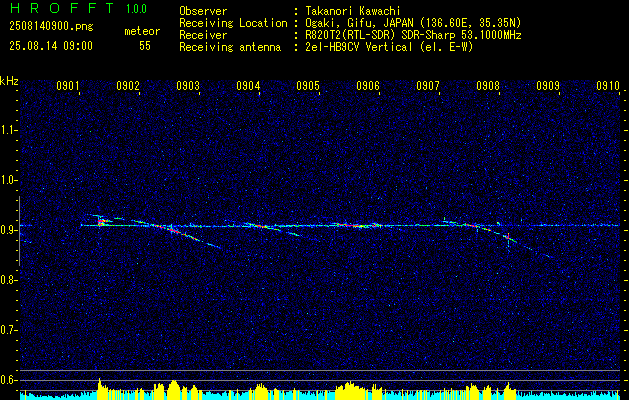Click the 0902 time marker
The width and height of the screenshot is (629, 400).
128,86
